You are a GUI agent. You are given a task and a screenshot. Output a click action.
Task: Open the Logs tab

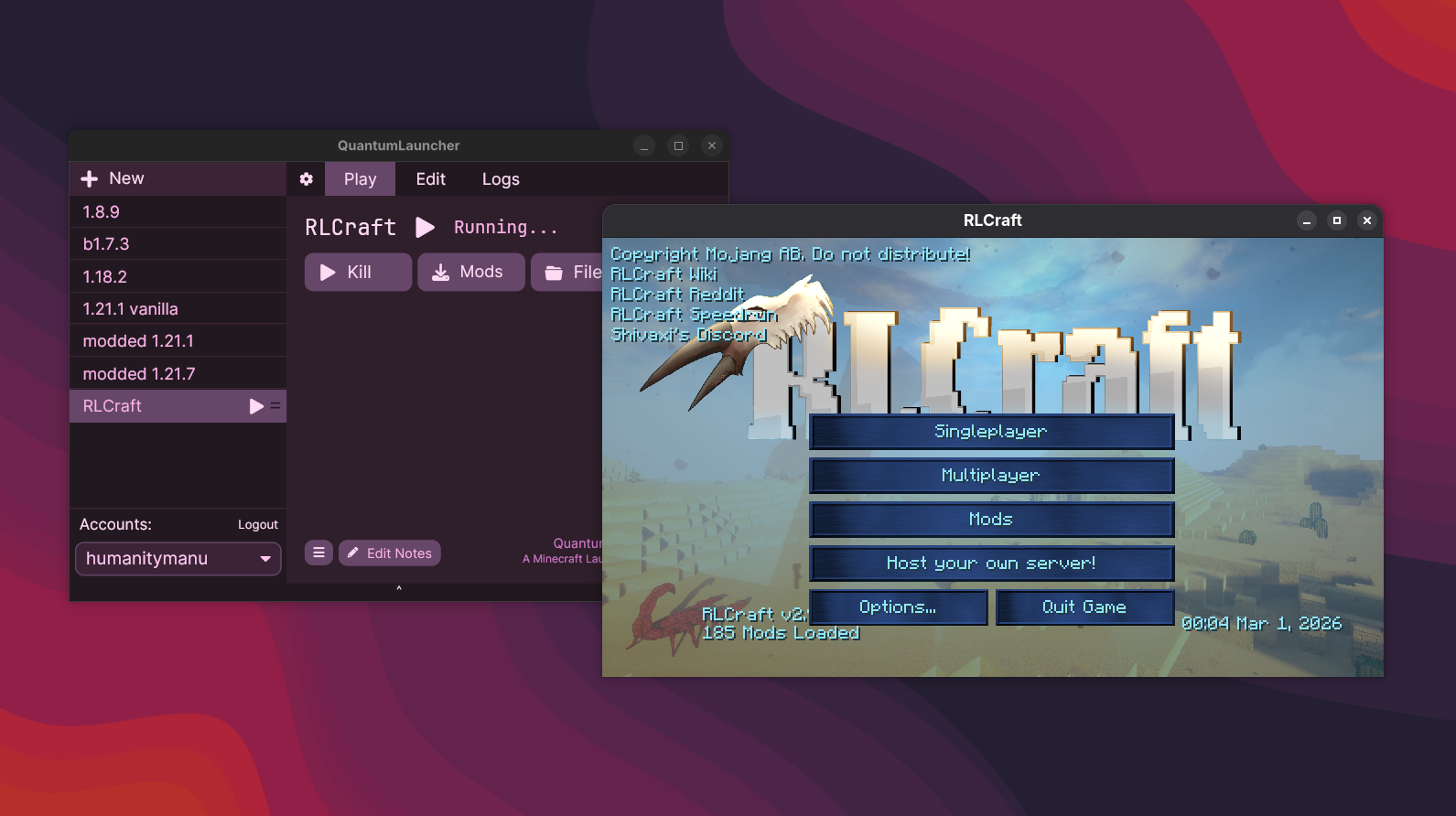pyautogui.click(x=501, y=179)
